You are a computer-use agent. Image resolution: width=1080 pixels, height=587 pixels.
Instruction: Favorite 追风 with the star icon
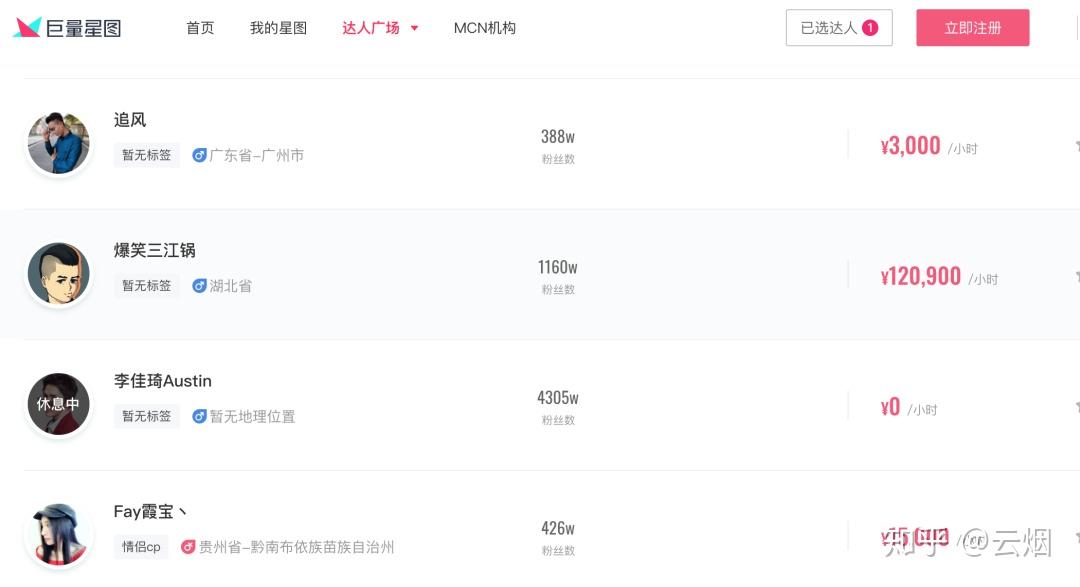(x=1077, y=146)
